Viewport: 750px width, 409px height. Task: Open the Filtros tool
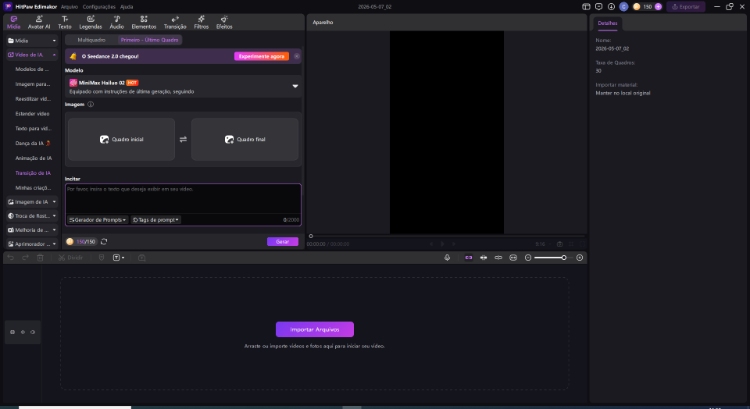pyautogui.click(x=201, y=22)
